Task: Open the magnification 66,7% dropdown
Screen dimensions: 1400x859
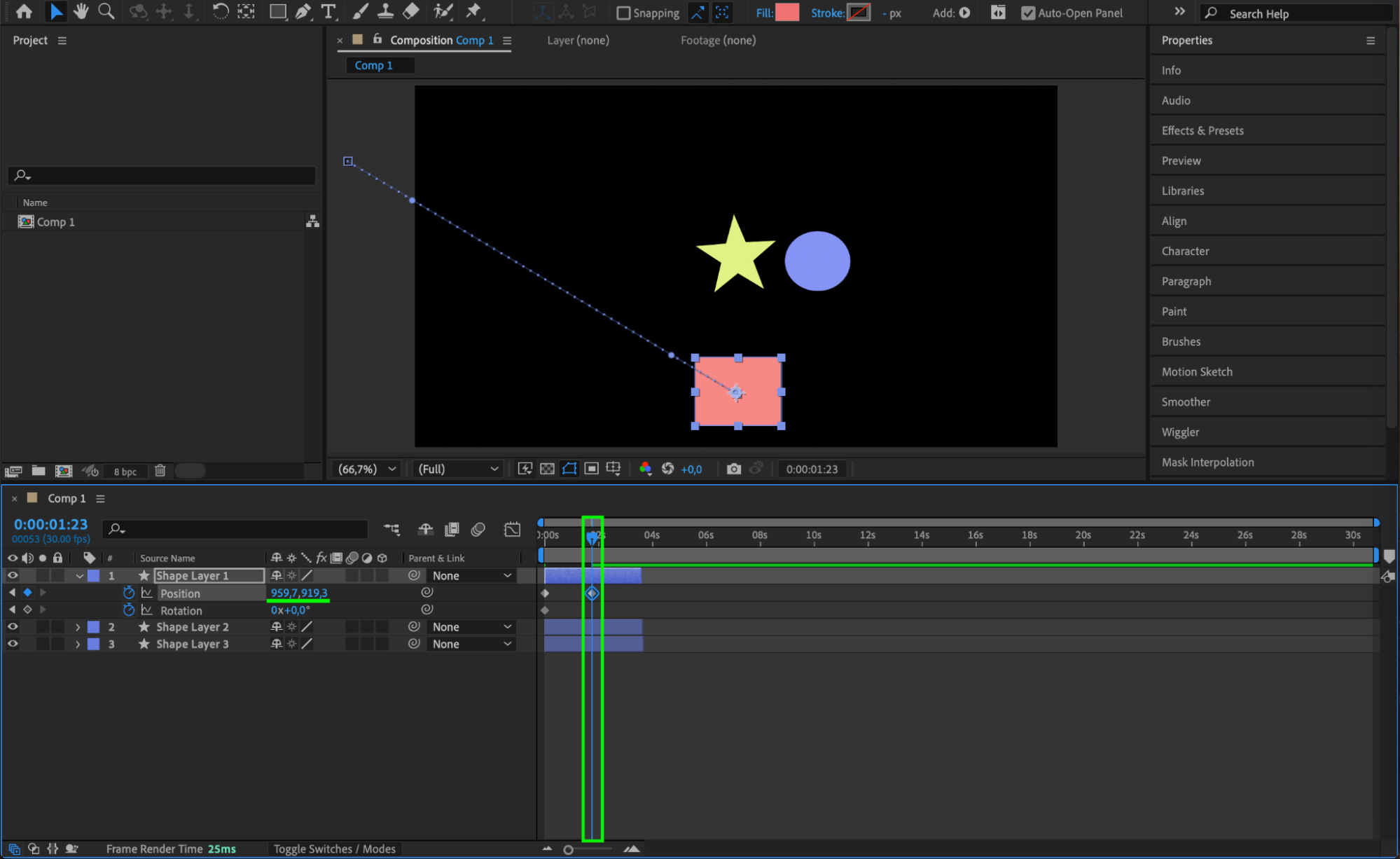Action: pos(367,469)
